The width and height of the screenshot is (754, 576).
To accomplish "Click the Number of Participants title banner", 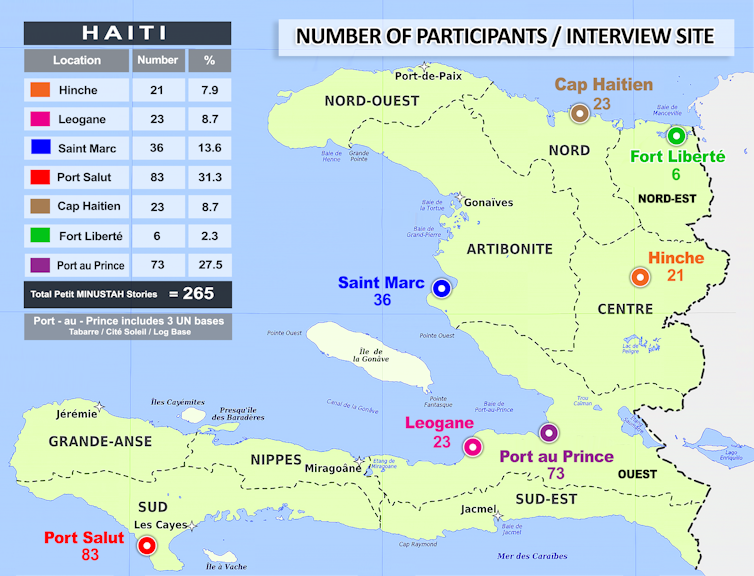I will (505, 37).
